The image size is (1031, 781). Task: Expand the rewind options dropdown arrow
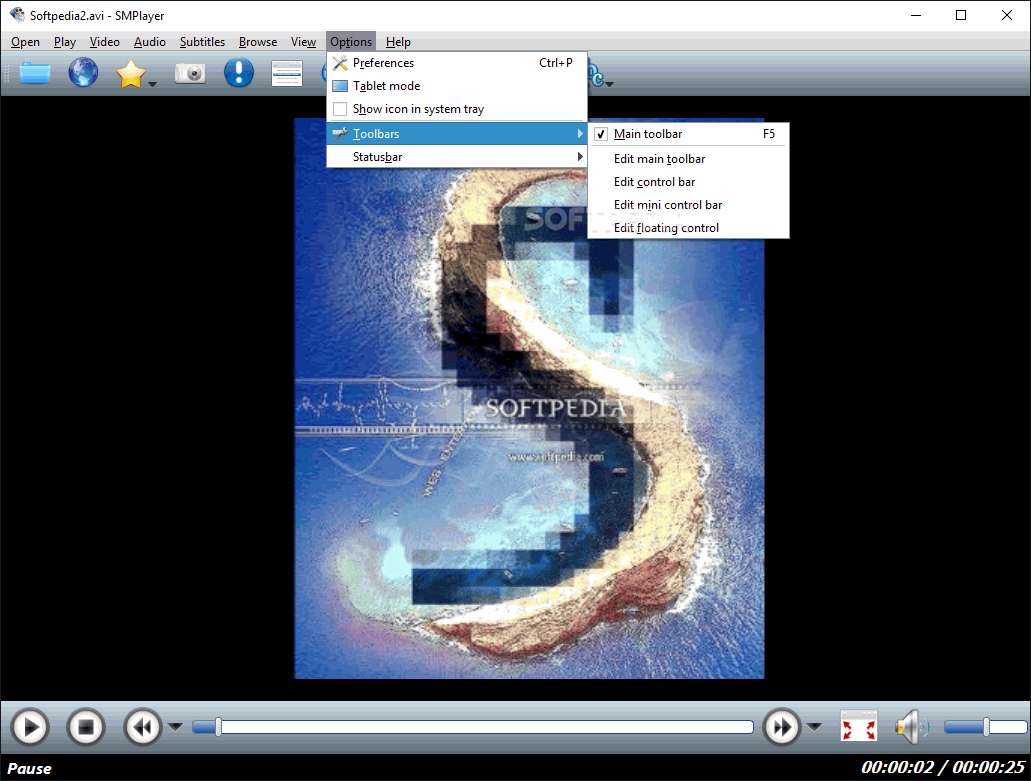[175, 726]
